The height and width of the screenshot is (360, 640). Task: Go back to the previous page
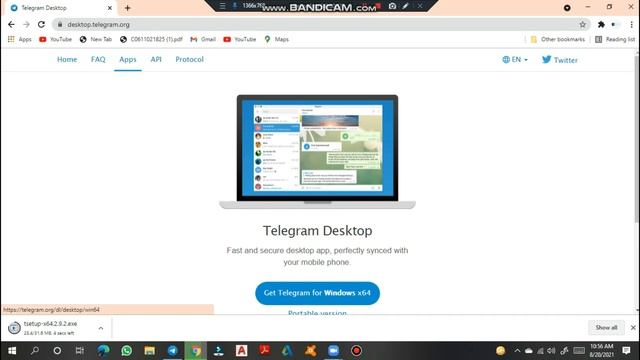click(x=11, y=24)
